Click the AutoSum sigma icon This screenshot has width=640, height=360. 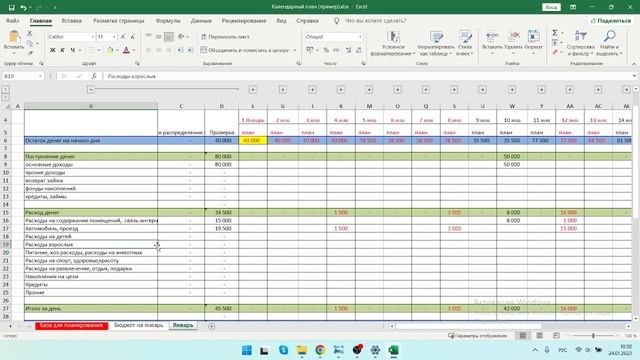pyautogui.click(x=555, y=33)
